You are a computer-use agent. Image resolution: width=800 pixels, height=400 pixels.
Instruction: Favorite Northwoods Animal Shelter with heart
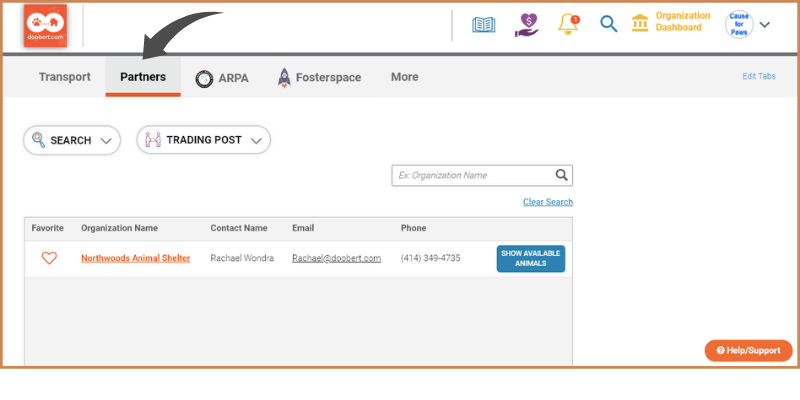click(49, 258)
